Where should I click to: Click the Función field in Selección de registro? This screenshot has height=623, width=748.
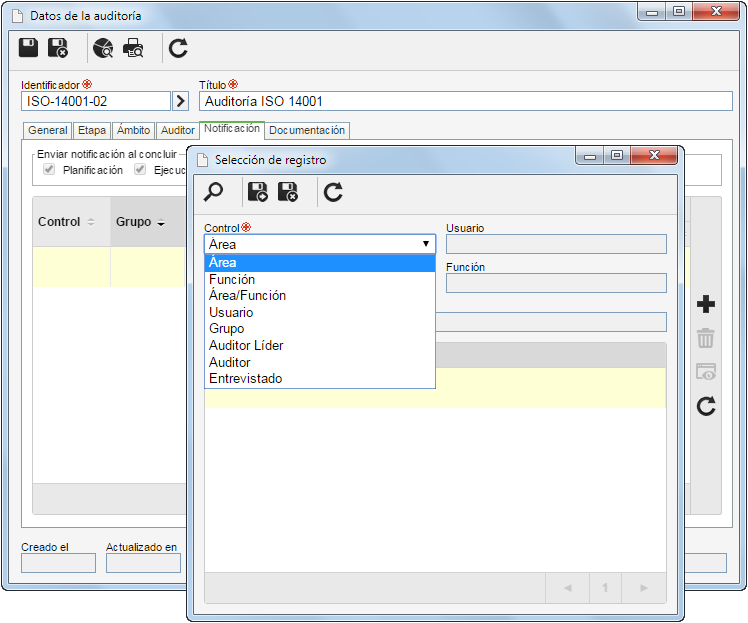[x=556, y=283]
